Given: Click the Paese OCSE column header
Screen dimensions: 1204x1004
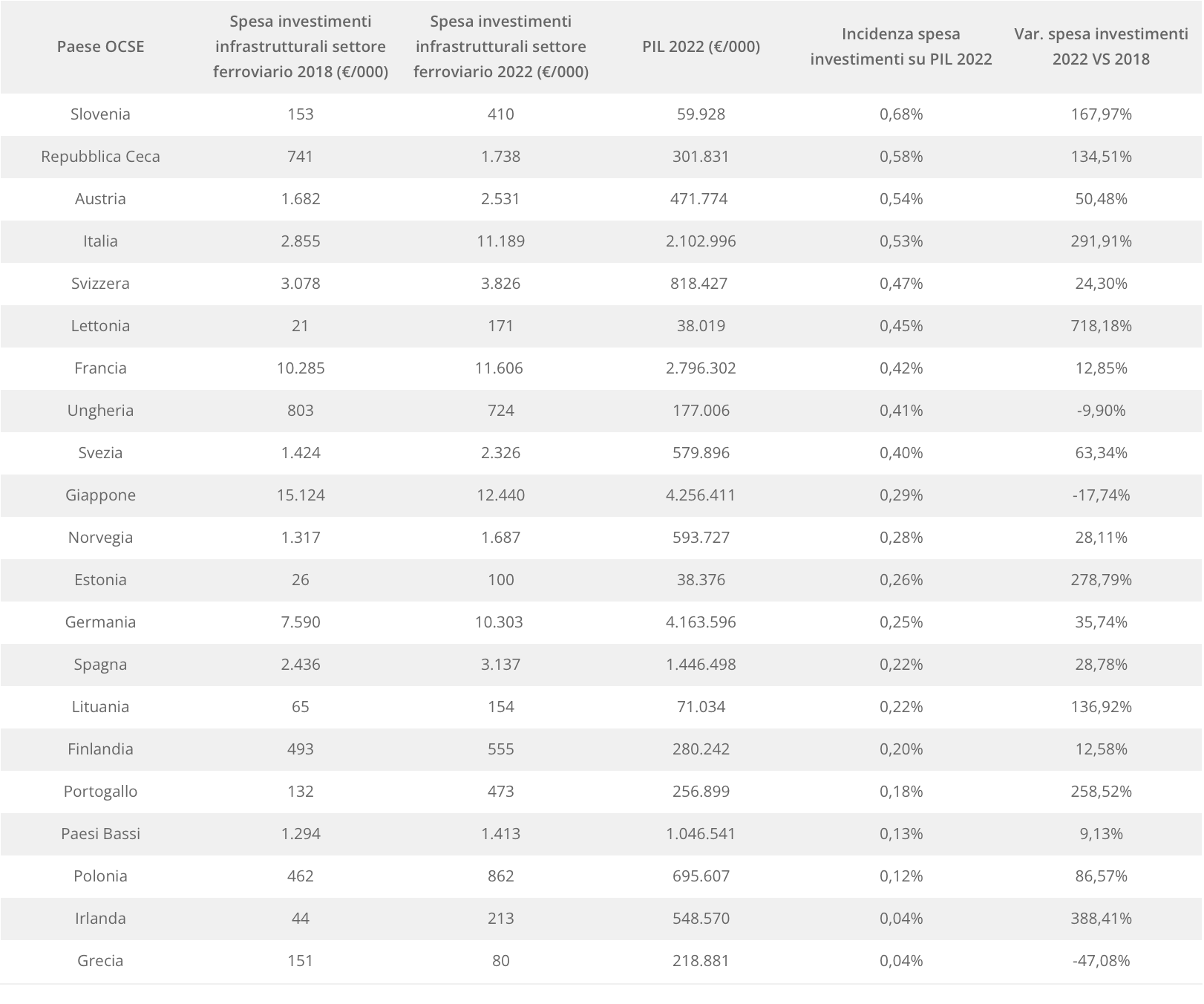Looking at the screenshot, I should pos(100,47).
